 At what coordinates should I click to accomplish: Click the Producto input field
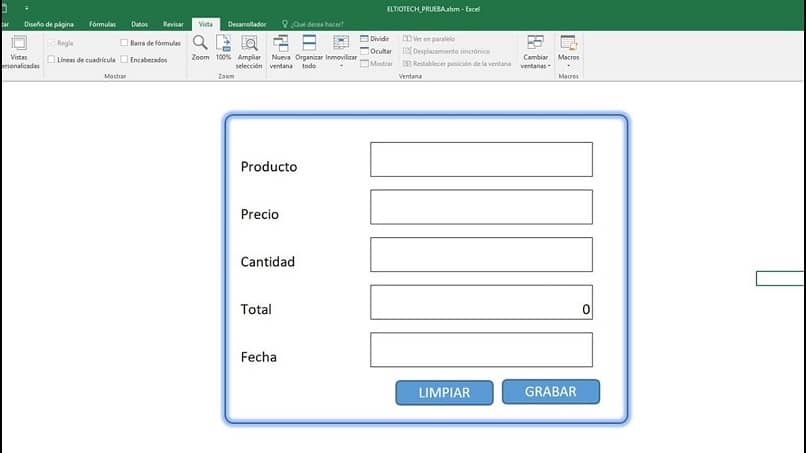point(481,159)
